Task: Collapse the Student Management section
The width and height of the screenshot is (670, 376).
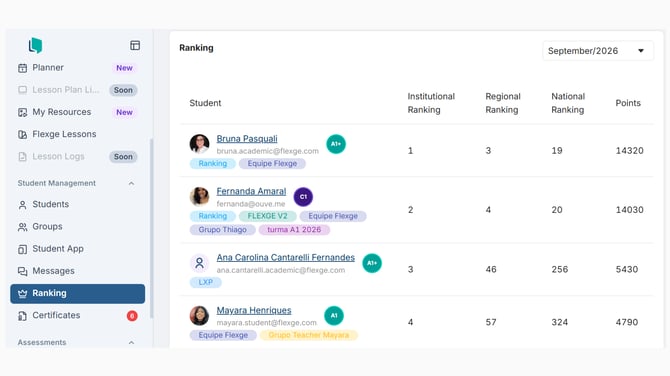Action: 132,183
